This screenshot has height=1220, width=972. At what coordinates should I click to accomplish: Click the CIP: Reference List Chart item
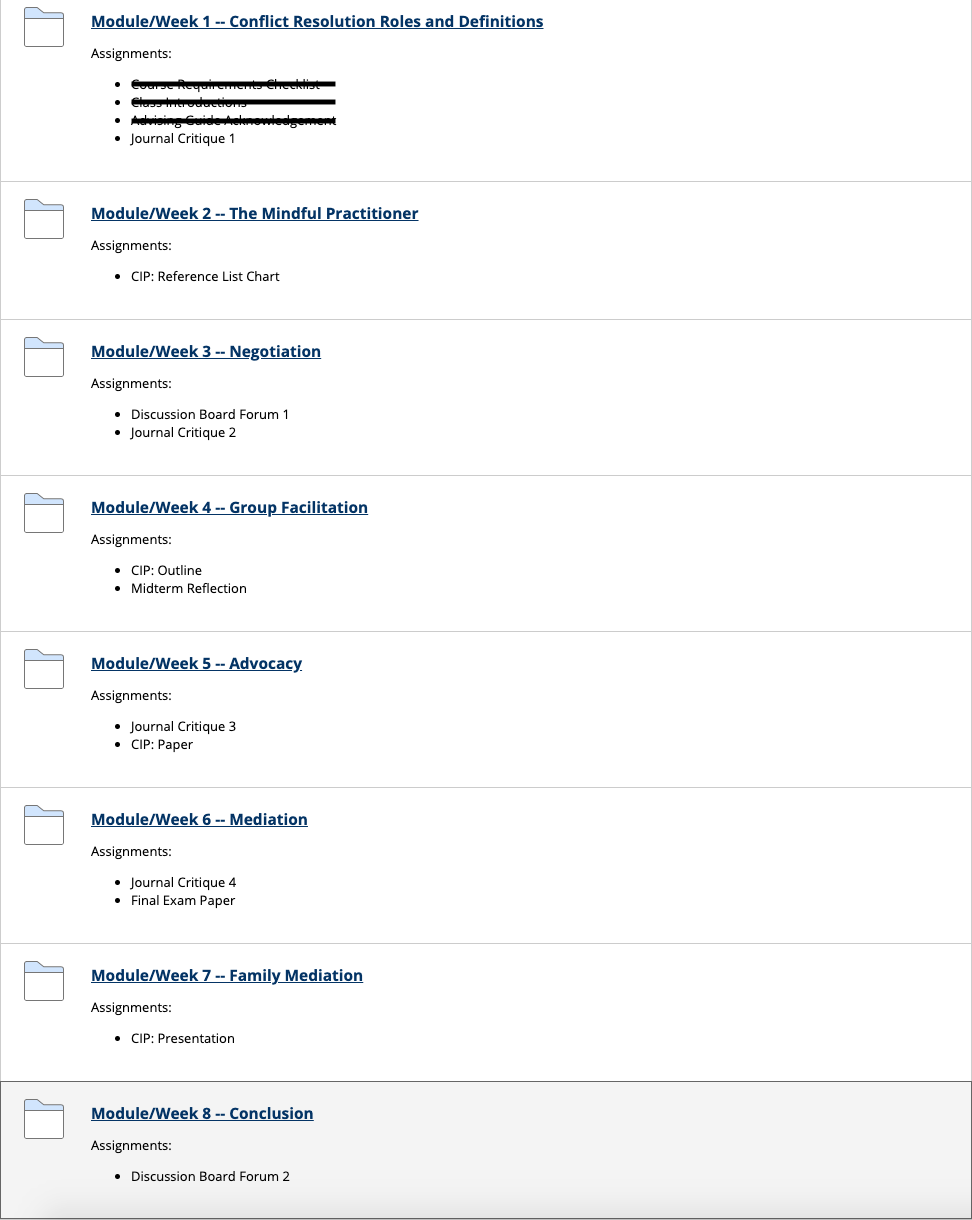coord(205,277)
